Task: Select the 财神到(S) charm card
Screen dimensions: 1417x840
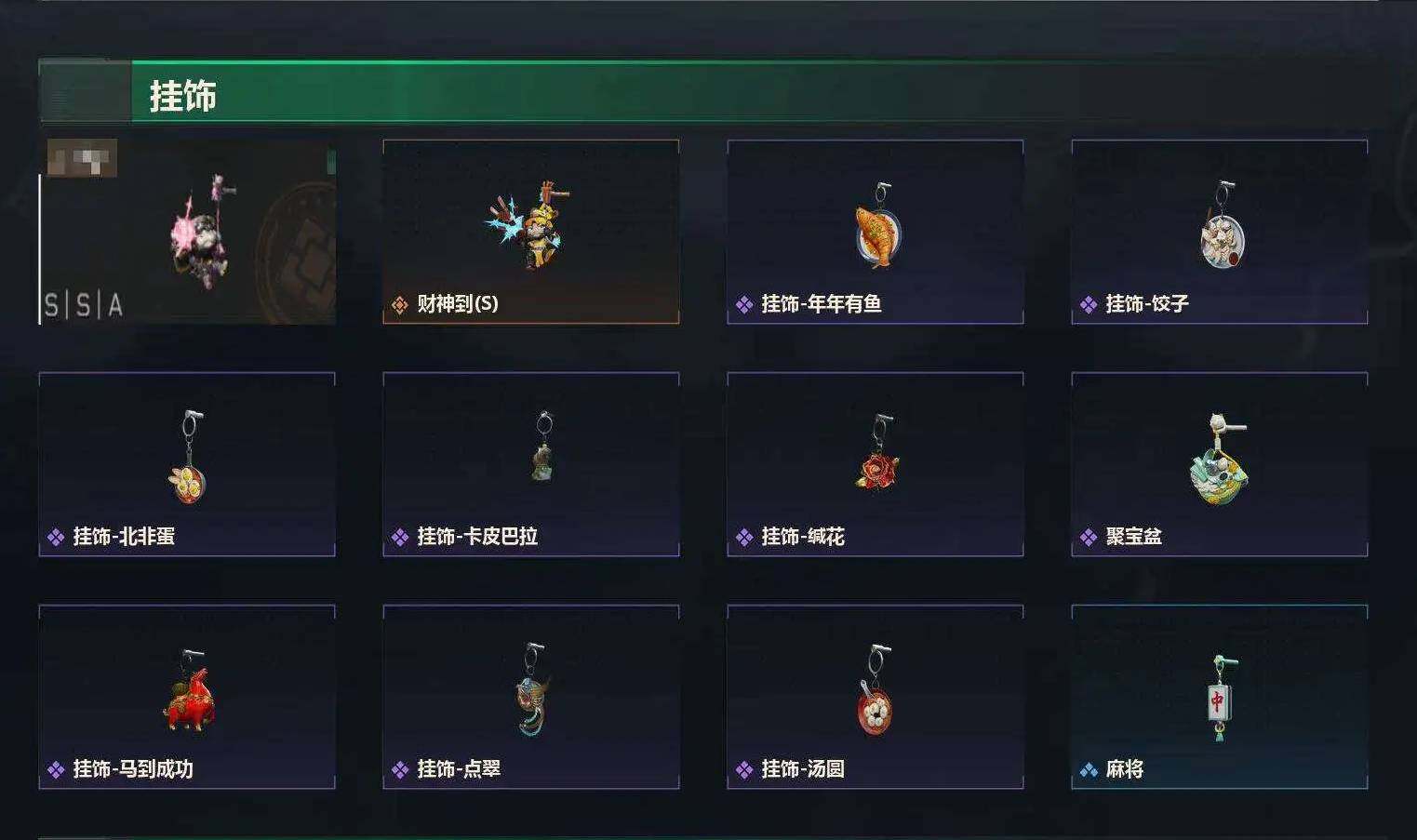Action: point(530,232)
